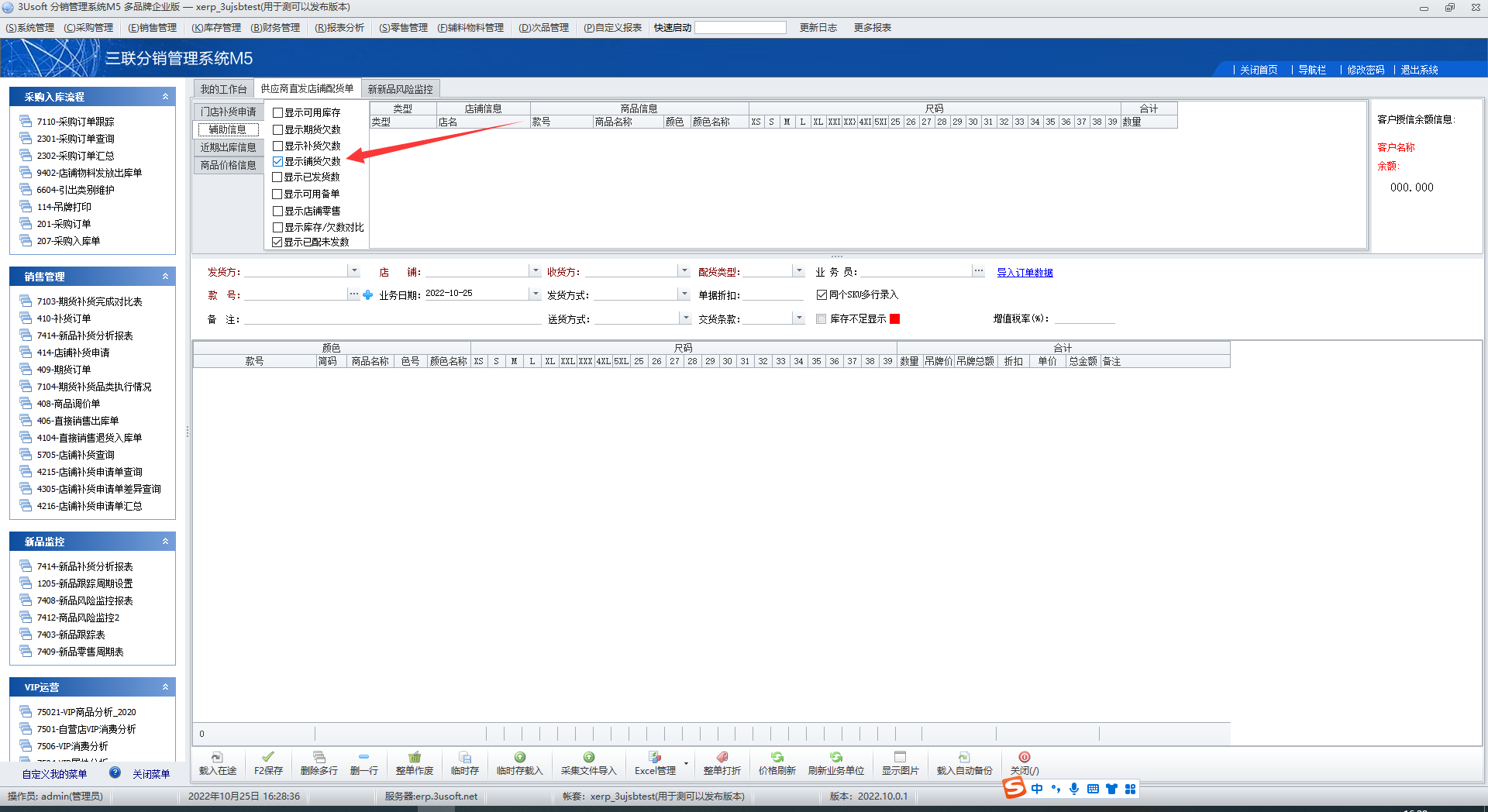Screen dimensions: 1488x812
Task: Open 7408-新品风险监控报表 in the sidebar
Action: tap(84, 600)
